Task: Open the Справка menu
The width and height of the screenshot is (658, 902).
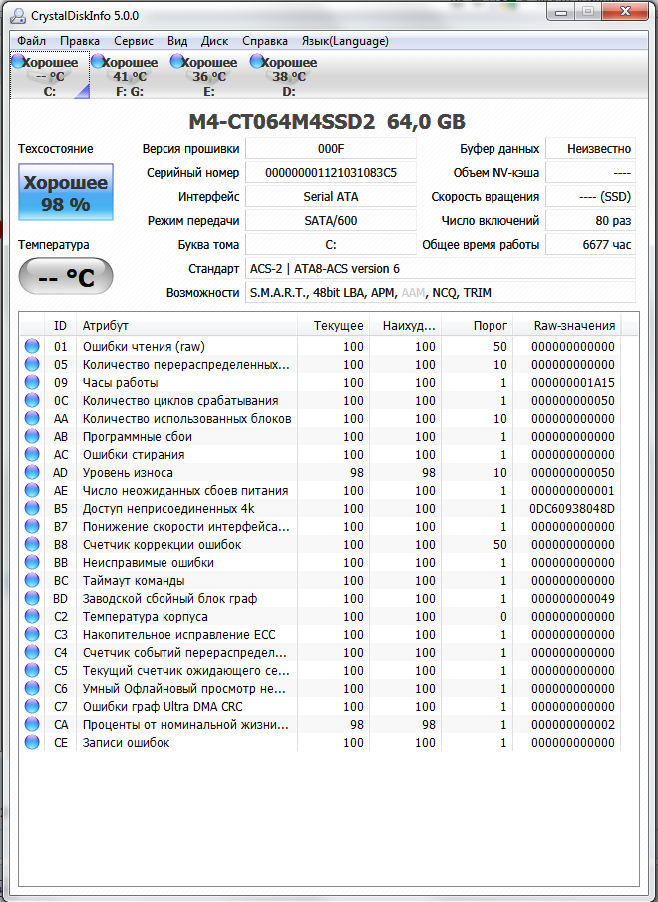Action: click(x=265, y=41)
